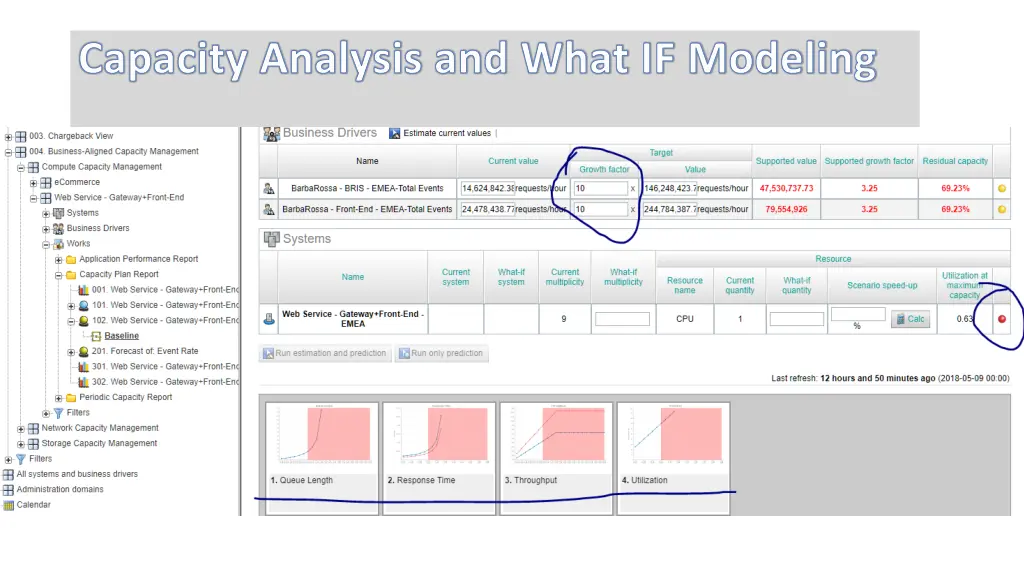Click the Growth factor field for BRIS row
The image size is (1024, 576).
click(600, 189)
